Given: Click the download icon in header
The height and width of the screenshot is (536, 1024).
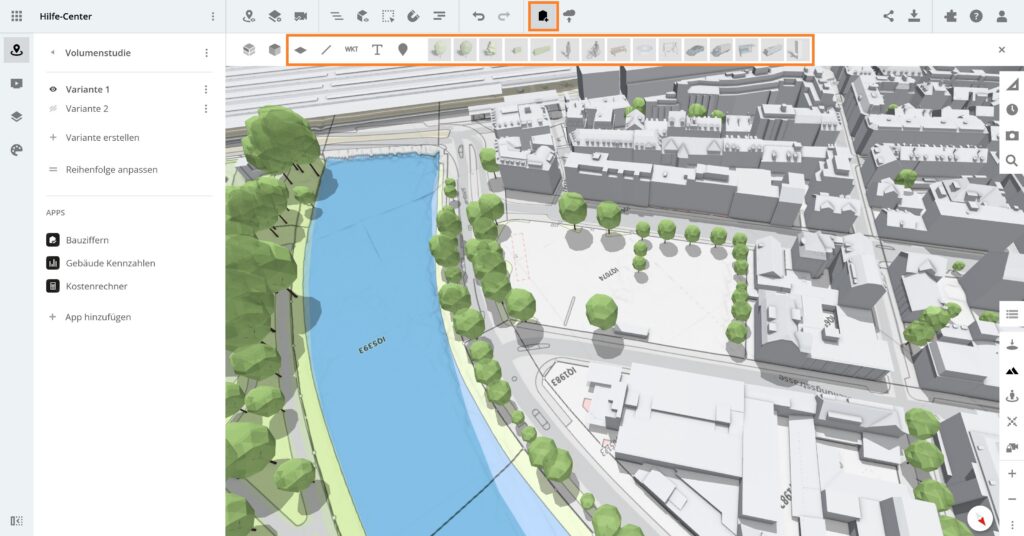Looking at the screenshot, I should pyautogui.click(x=914, y=16).
